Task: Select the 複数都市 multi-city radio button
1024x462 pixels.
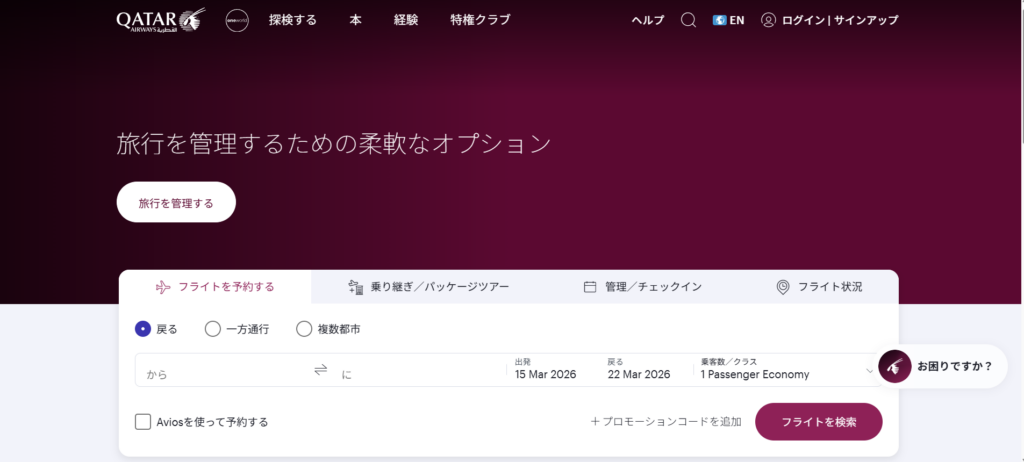Action: [x=304, y=329]
